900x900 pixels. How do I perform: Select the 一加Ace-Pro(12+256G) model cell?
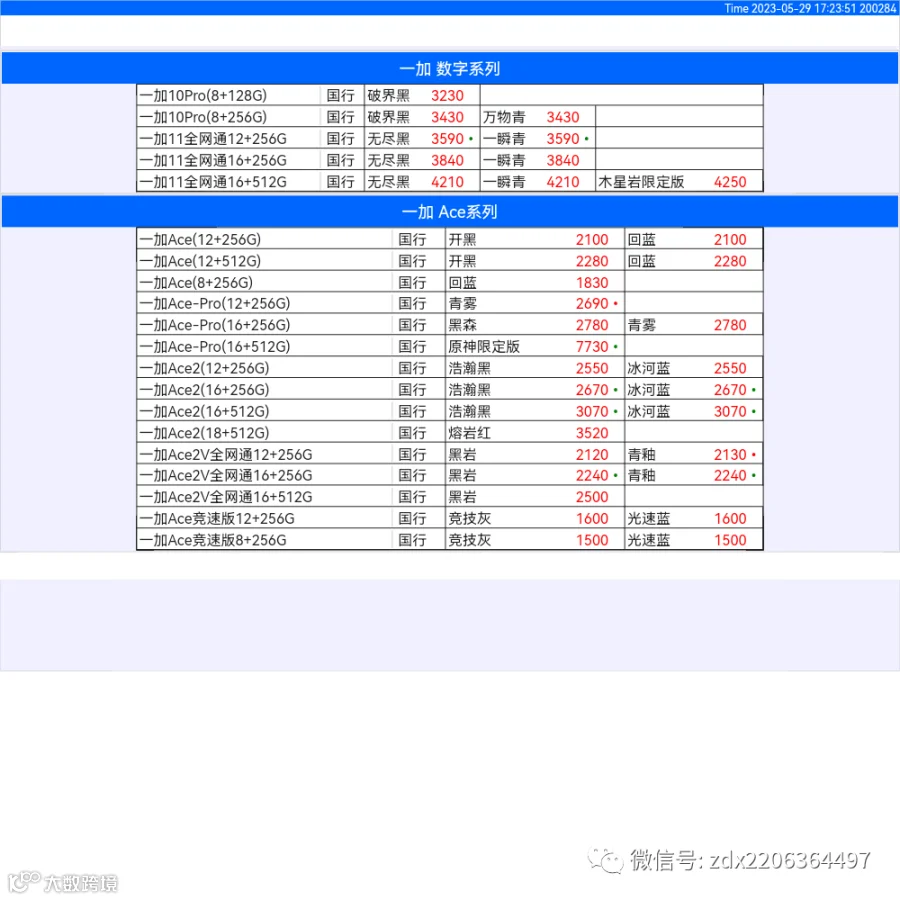click(x=265, y=303)
